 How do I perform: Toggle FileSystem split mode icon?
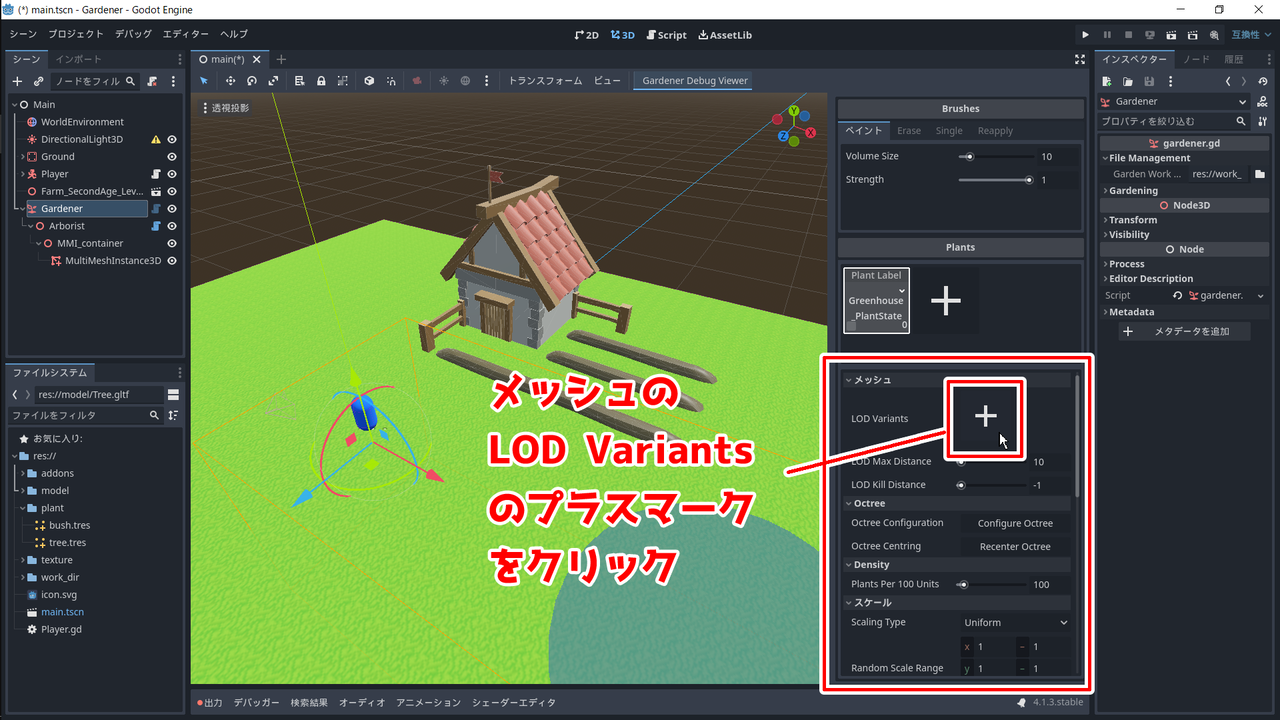pos(173,394)
